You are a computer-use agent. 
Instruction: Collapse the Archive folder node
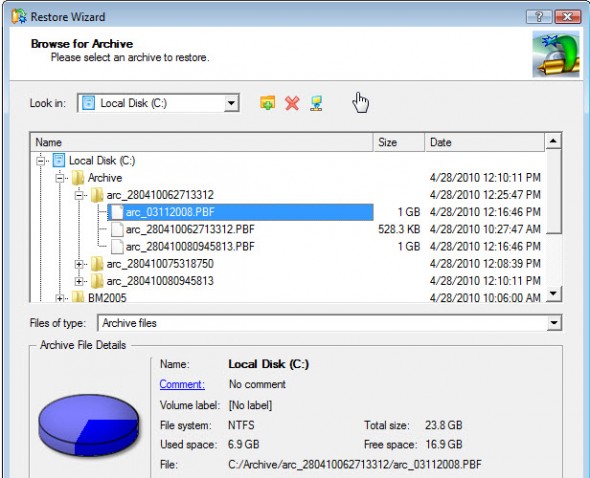(x=59, y=178)
